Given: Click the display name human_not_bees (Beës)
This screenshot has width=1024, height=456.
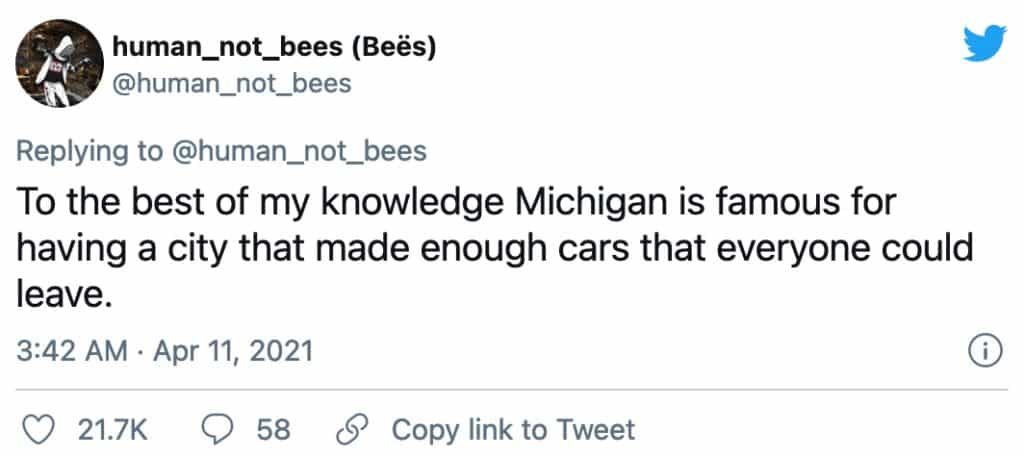Looking at the screenshot, I should click(x=275, y=45).
